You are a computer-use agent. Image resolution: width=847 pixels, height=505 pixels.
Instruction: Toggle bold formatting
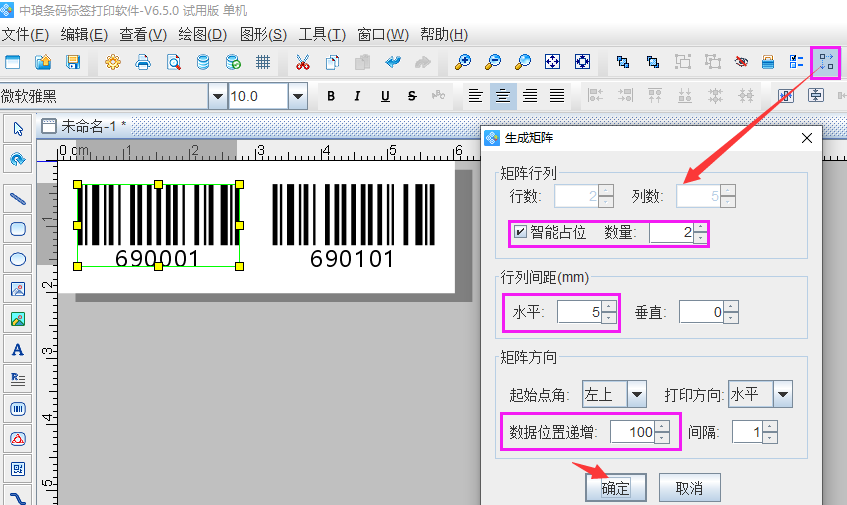[x=331, y=96]
